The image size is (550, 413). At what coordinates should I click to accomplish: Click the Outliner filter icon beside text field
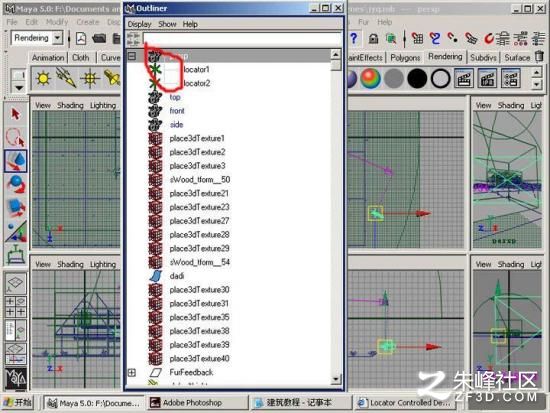pyautogui.click(x=133, y=39)
